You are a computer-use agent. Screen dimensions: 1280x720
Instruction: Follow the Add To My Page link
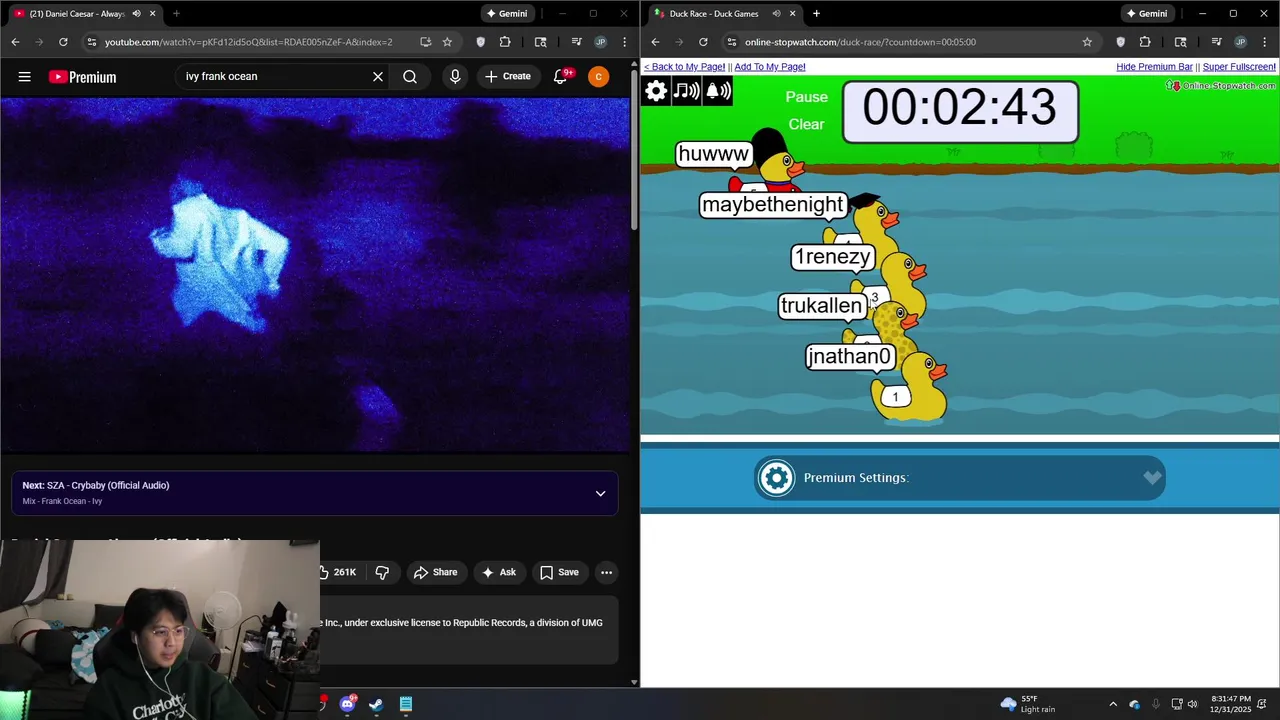(770, 67)
